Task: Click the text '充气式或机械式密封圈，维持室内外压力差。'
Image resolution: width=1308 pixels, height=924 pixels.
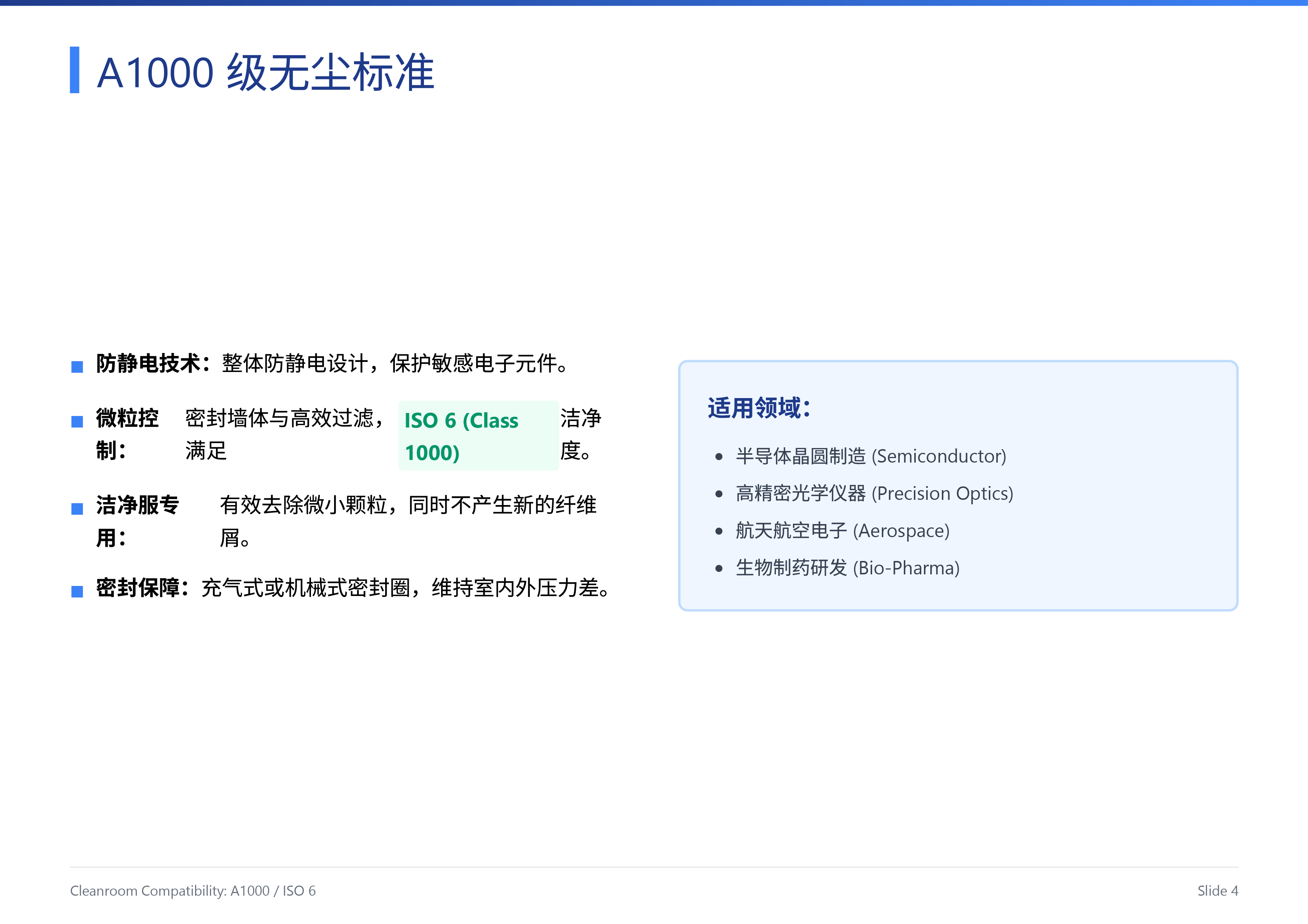Action: coord(406,587)
